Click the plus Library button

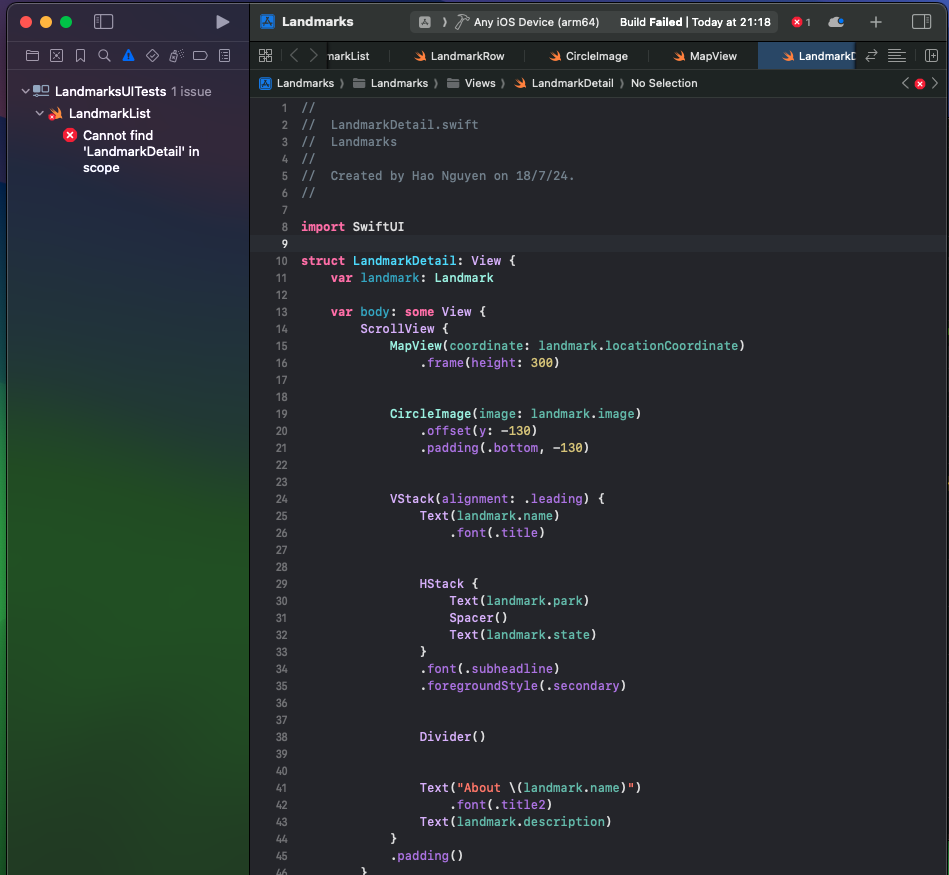click(876, 22)
